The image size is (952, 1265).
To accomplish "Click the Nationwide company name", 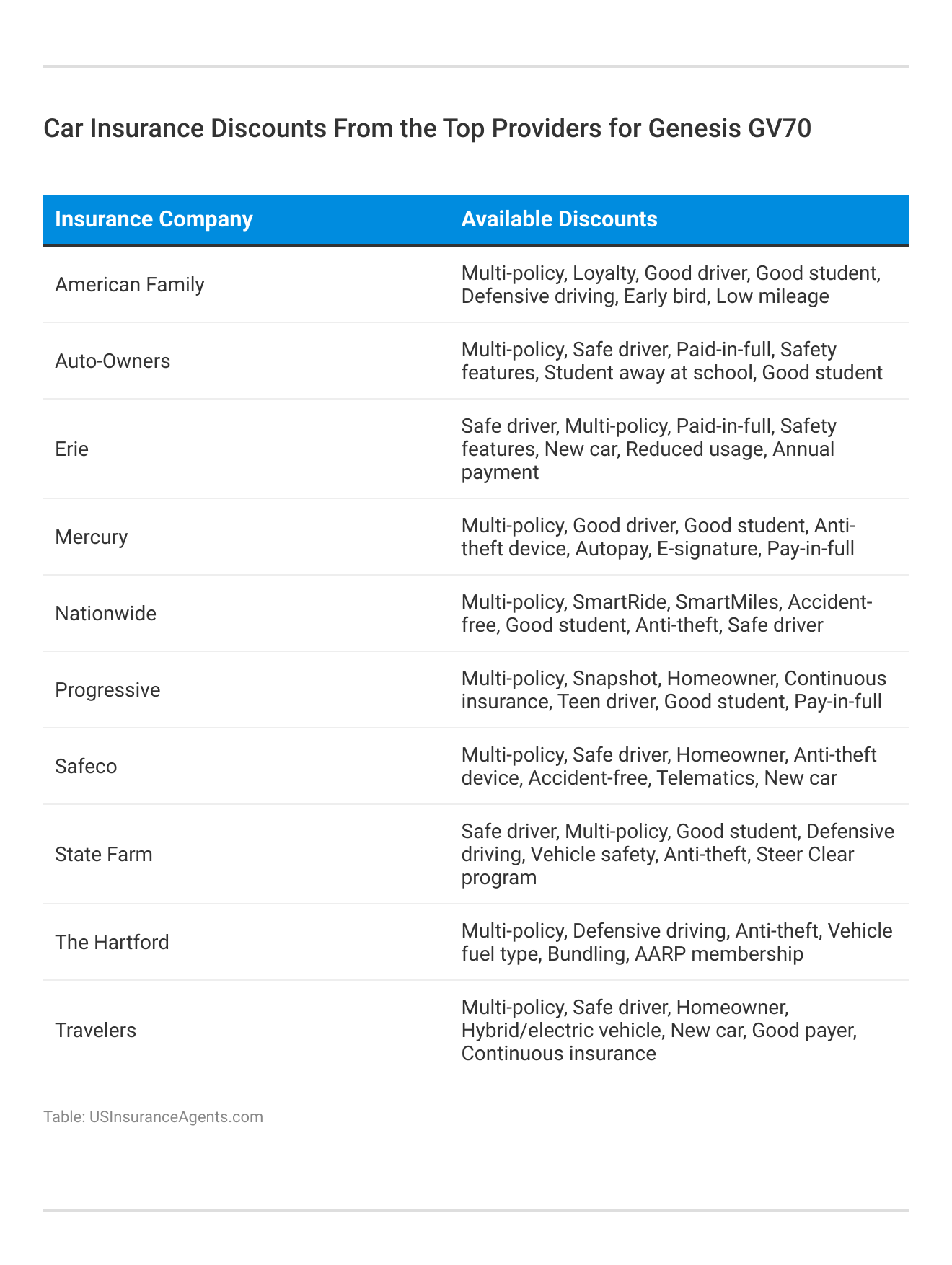I will (105, 614).
